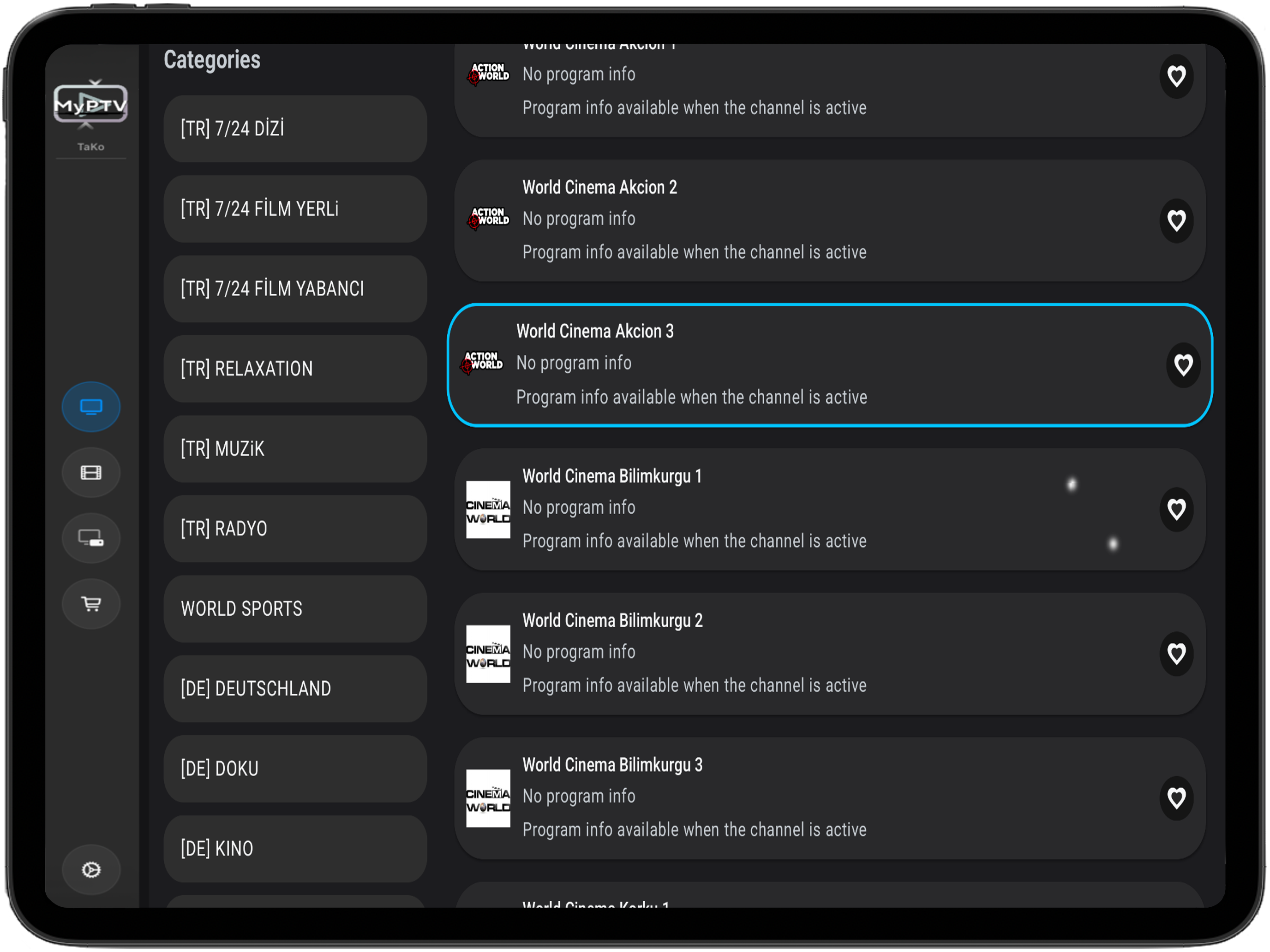Open the Movies film-strip icon
Image resolution: width=1270 pixels, height=952 pixels.
coord(91,473)
